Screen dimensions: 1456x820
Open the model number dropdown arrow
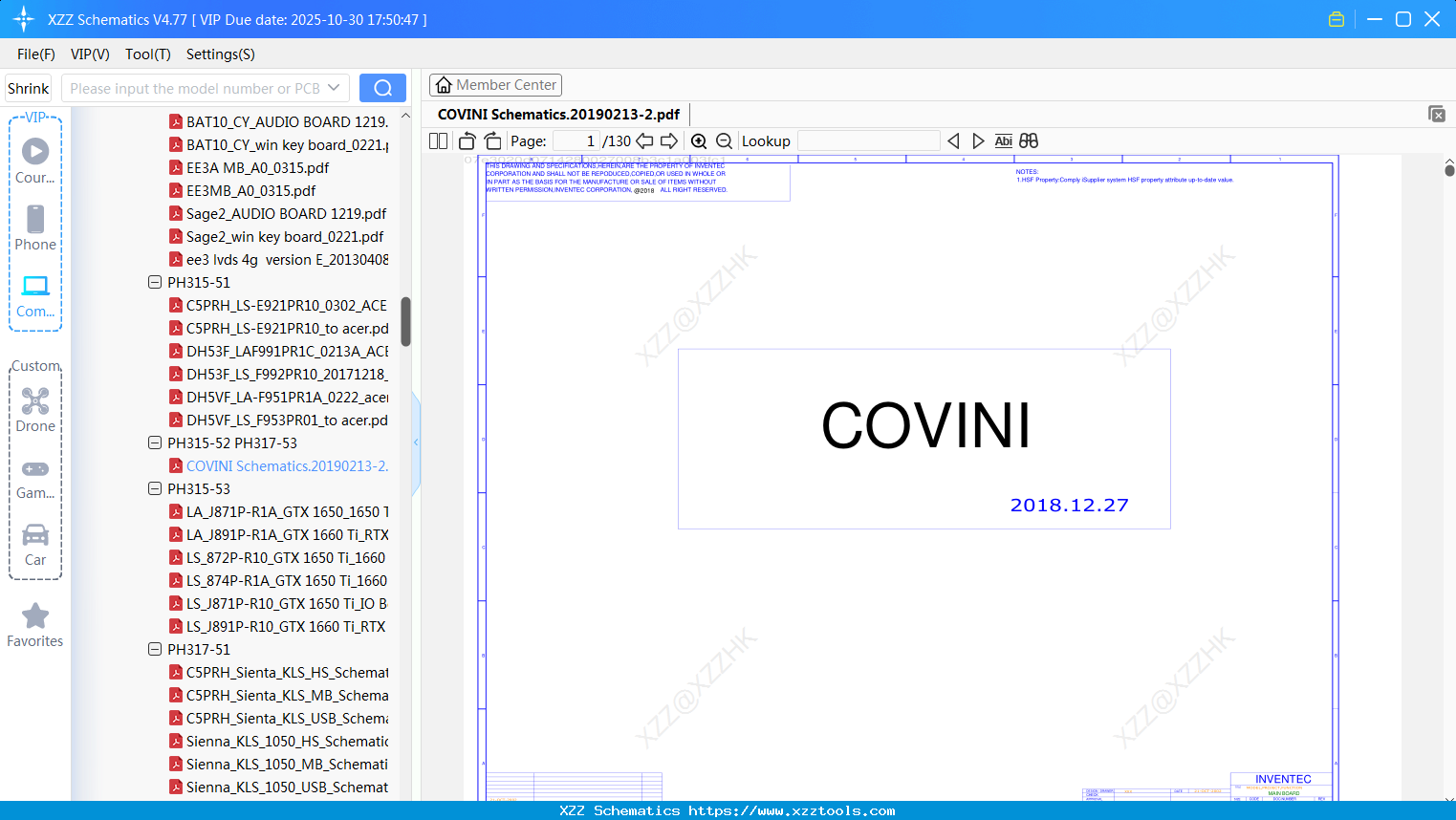point(334,88)
